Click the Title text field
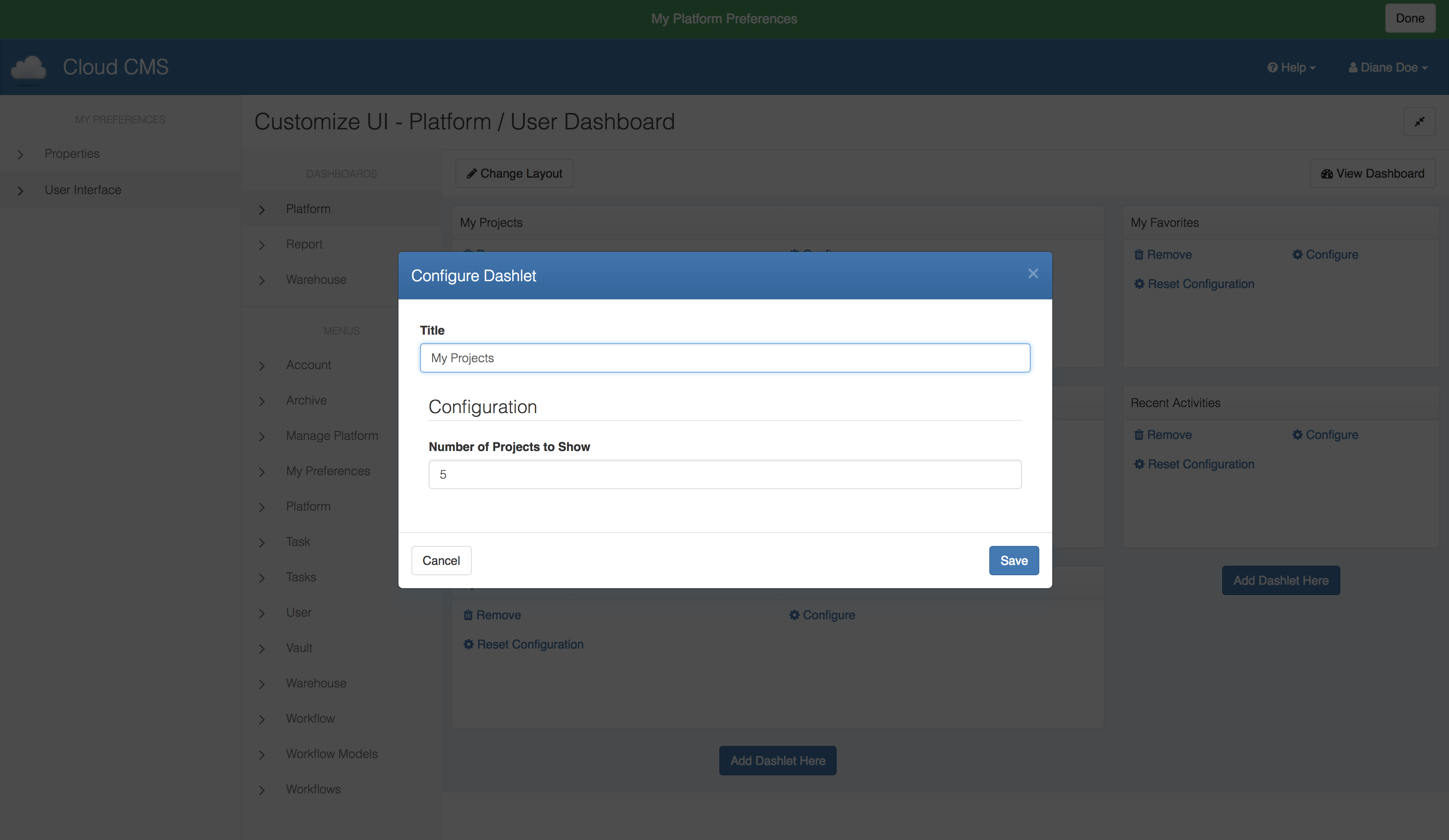This screenshot has height=840, width=1449. point(724,358)
